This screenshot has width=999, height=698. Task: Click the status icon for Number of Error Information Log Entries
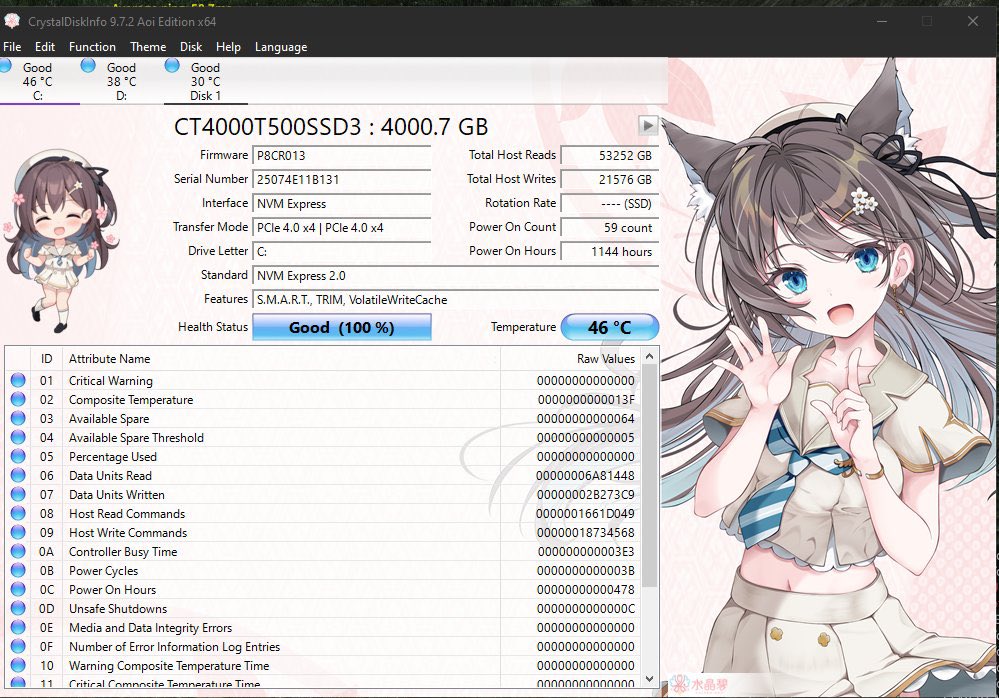tap(18, 646)
